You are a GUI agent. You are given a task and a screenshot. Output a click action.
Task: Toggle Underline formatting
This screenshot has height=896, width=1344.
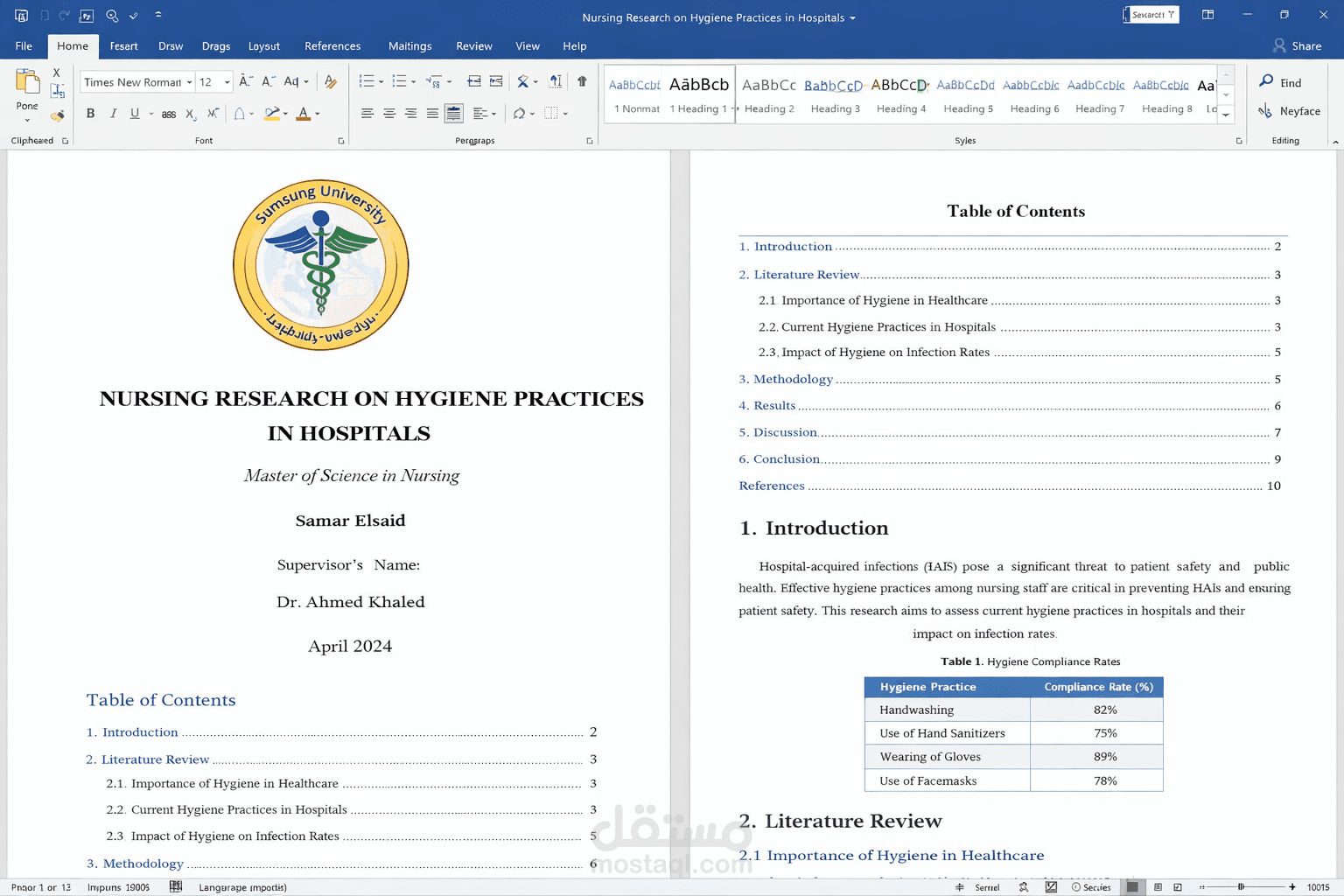[x=135, y=113]
